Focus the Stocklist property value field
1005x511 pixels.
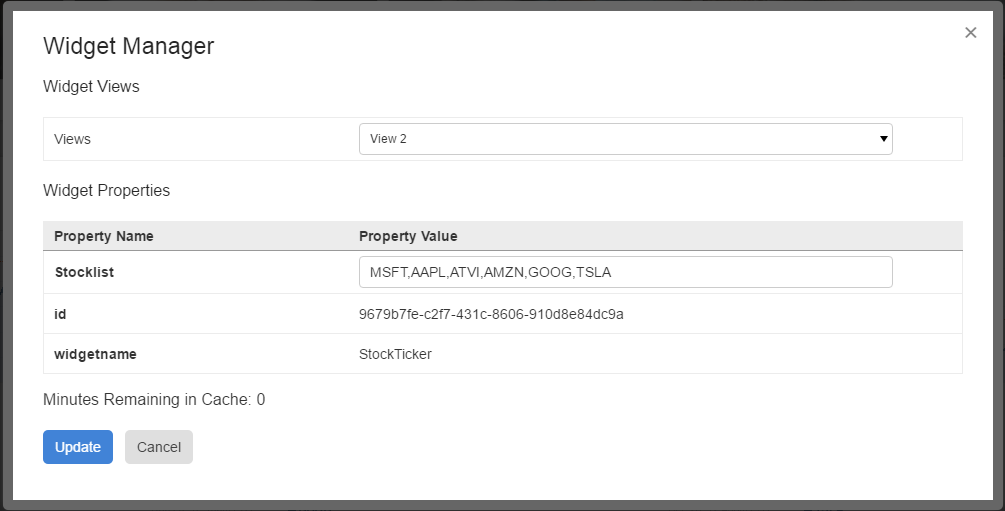tap(624, 272)
